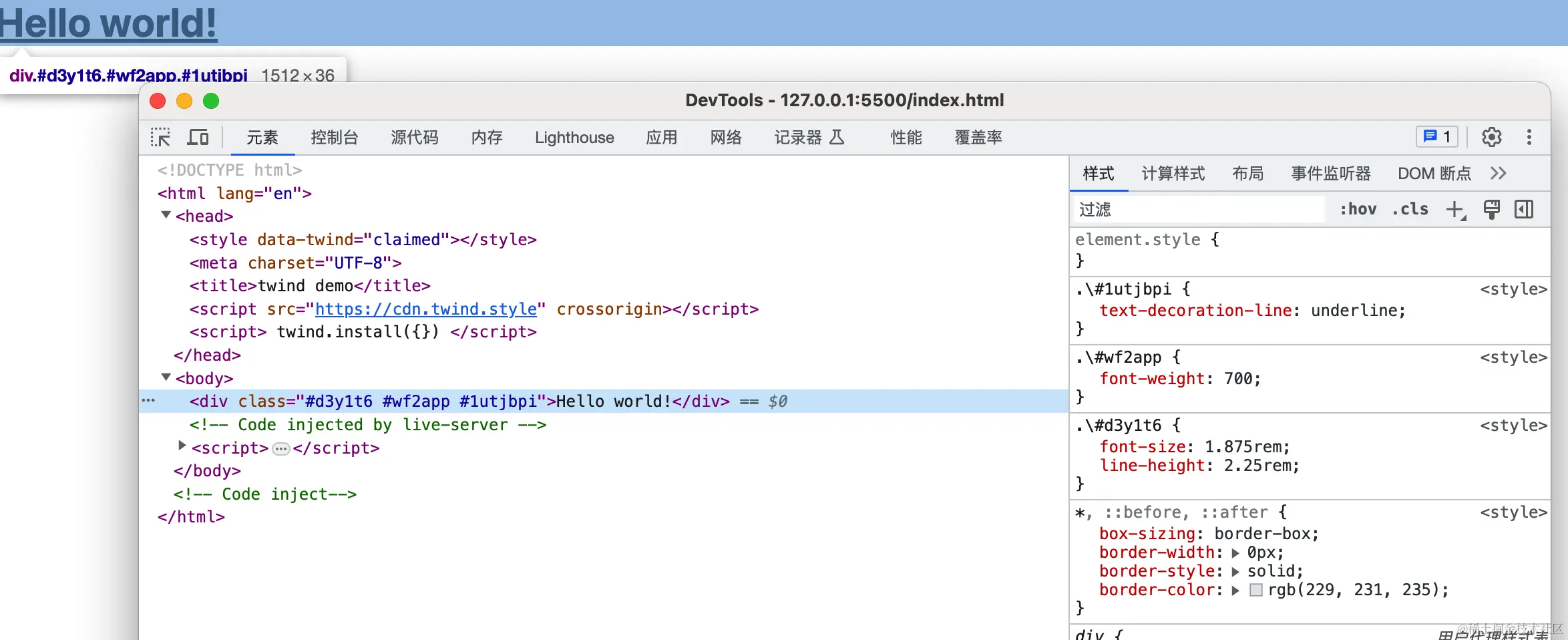Select the 事件监听器 pane tab
The width and height of the screenshot is (1568, 640).
(1331, 174)
